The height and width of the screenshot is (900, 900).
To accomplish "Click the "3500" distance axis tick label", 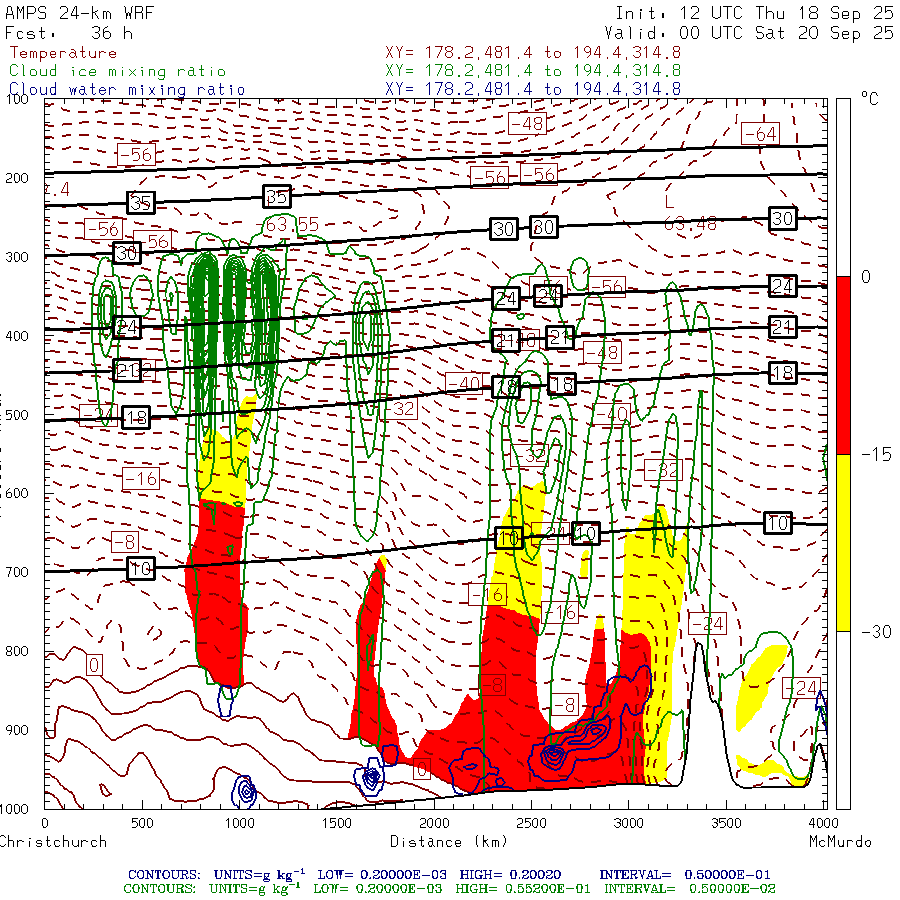I will click(726, 823).
